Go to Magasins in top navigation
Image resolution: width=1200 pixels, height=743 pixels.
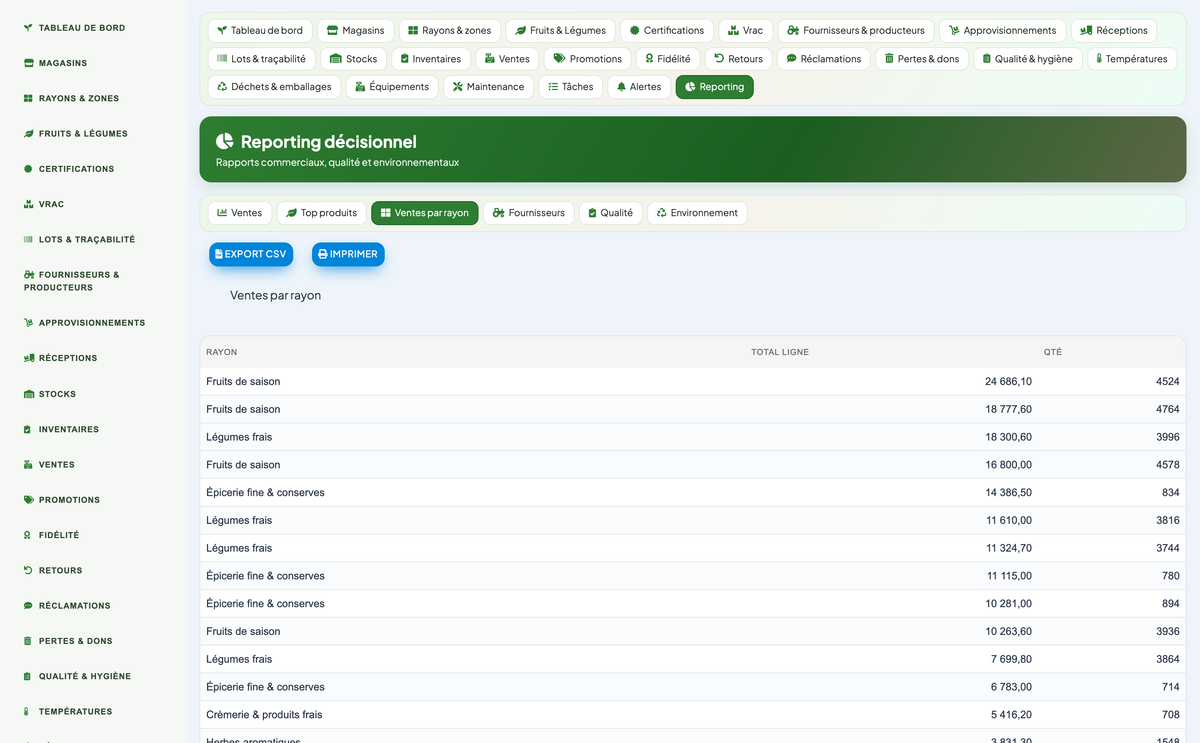(356, 31)
